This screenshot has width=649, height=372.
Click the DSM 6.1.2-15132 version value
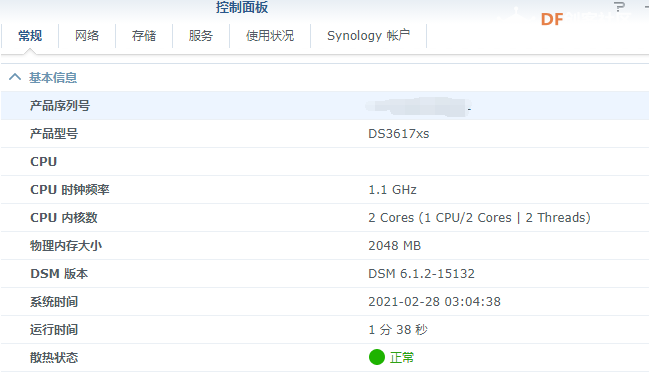click(421, 274)
